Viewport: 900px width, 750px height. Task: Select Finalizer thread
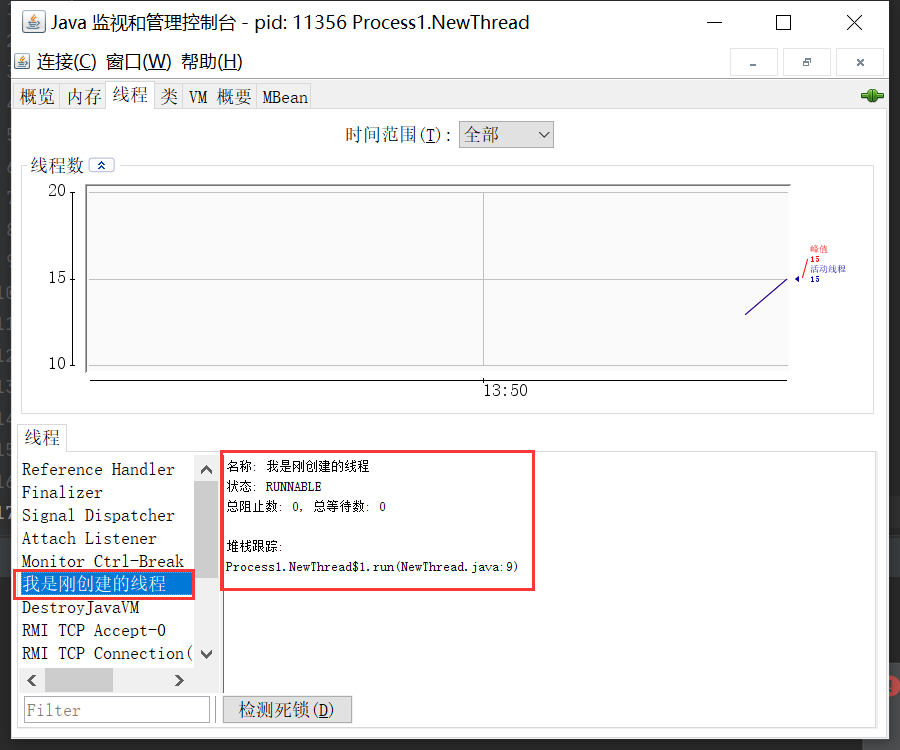tap(106, 492)
